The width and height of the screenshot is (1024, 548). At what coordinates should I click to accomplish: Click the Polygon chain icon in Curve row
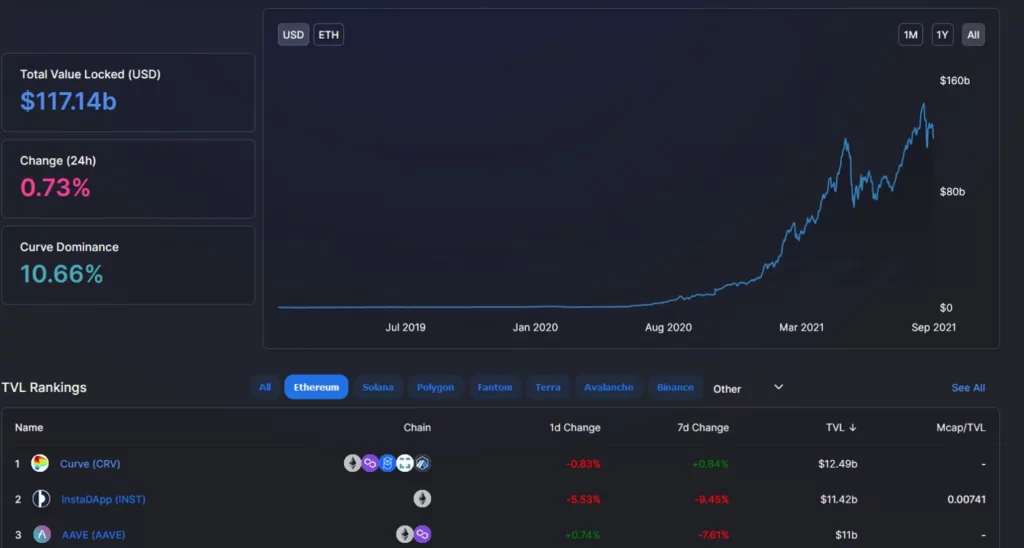(369, 464)
